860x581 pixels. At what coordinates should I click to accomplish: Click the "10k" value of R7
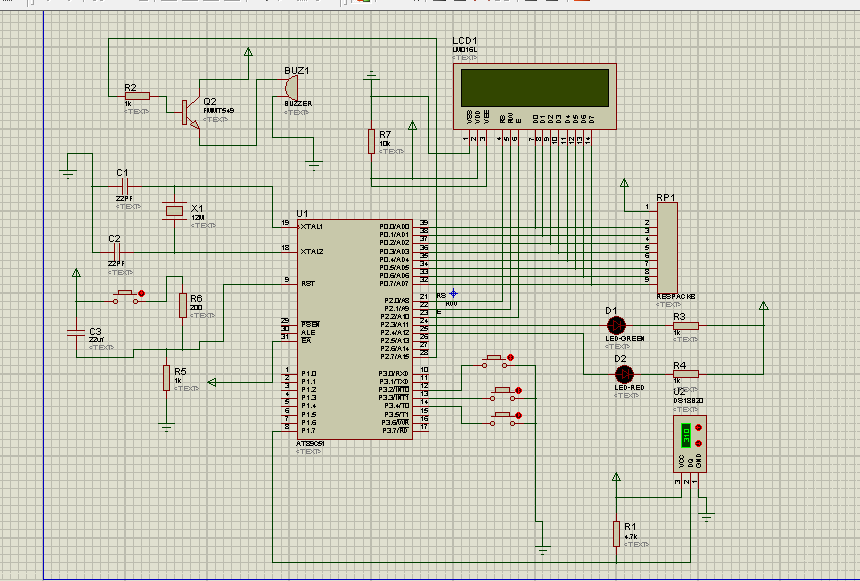coord(385,144)
